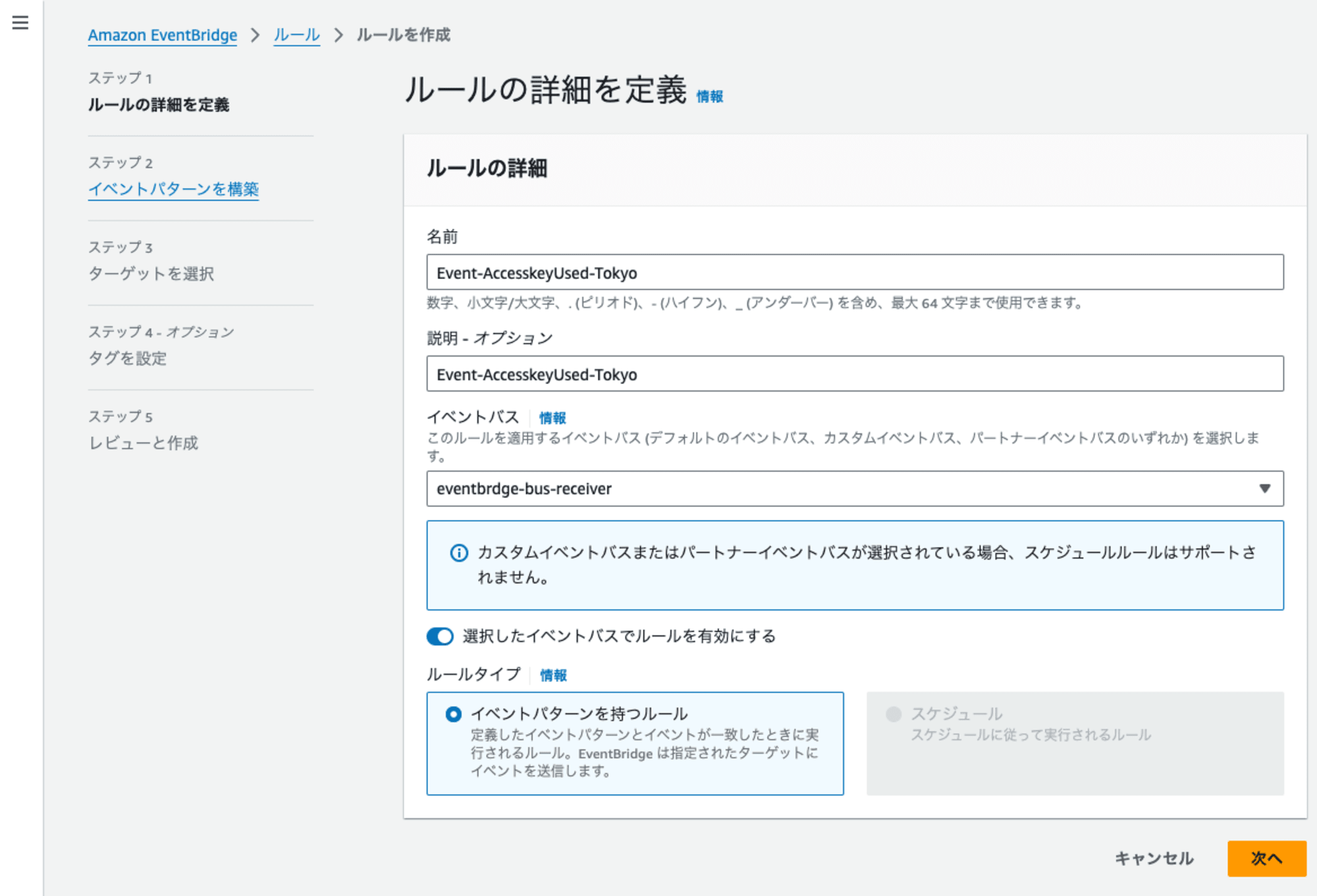Open 情報 link next to イベントバス label

point(552,418)
